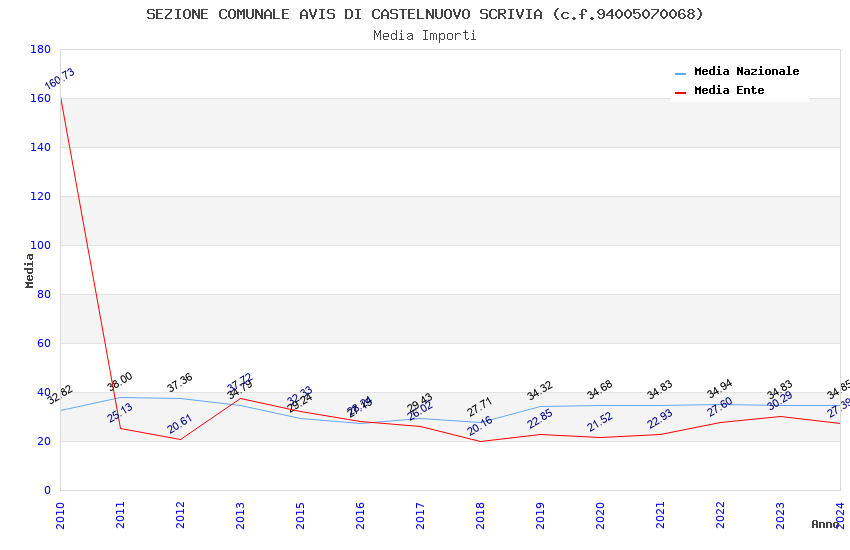
Task: Click the 100 y-axis tick label
Action: tap(40, 245)
